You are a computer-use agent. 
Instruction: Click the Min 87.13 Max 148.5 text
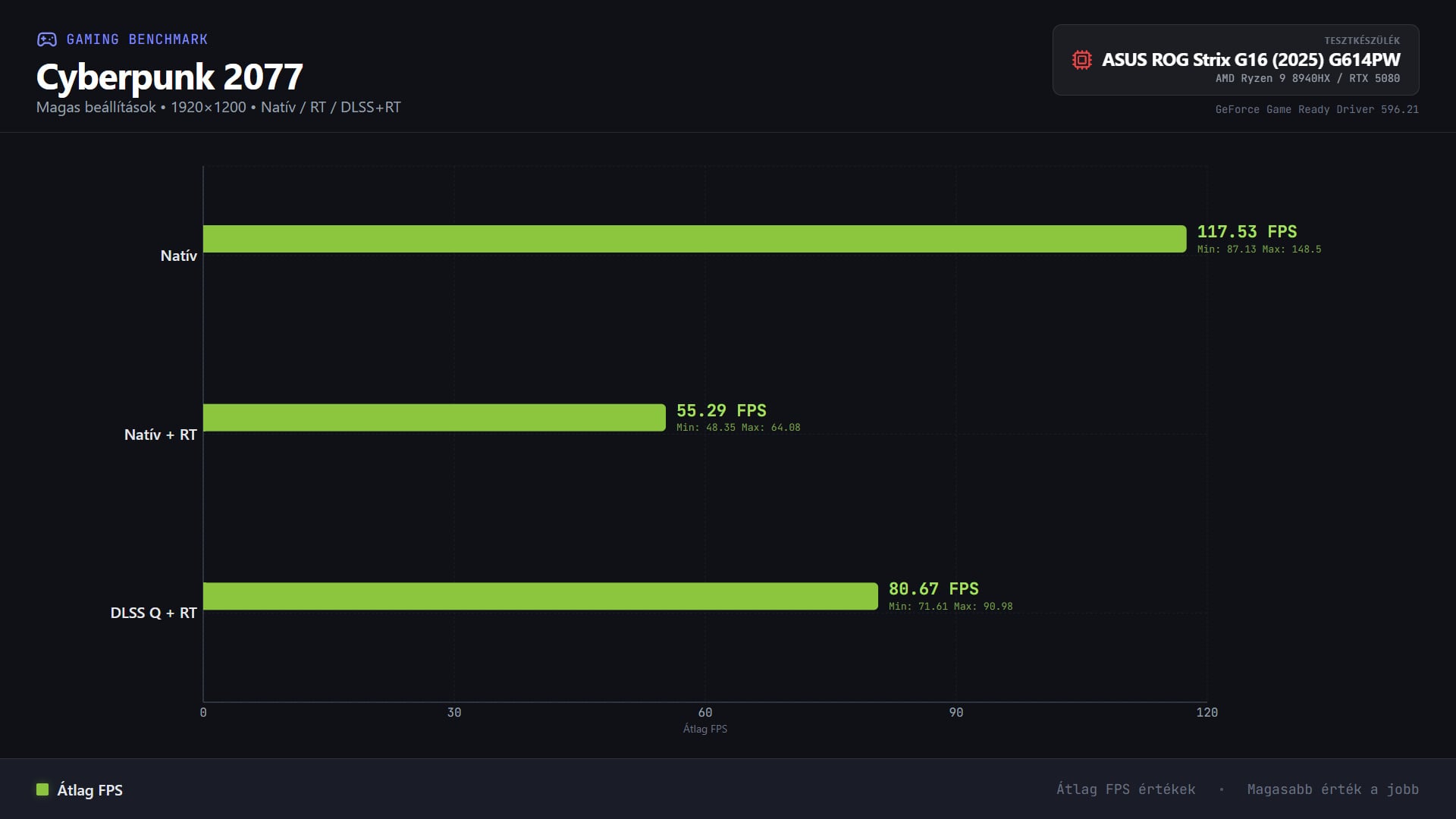coord(1259,249)
